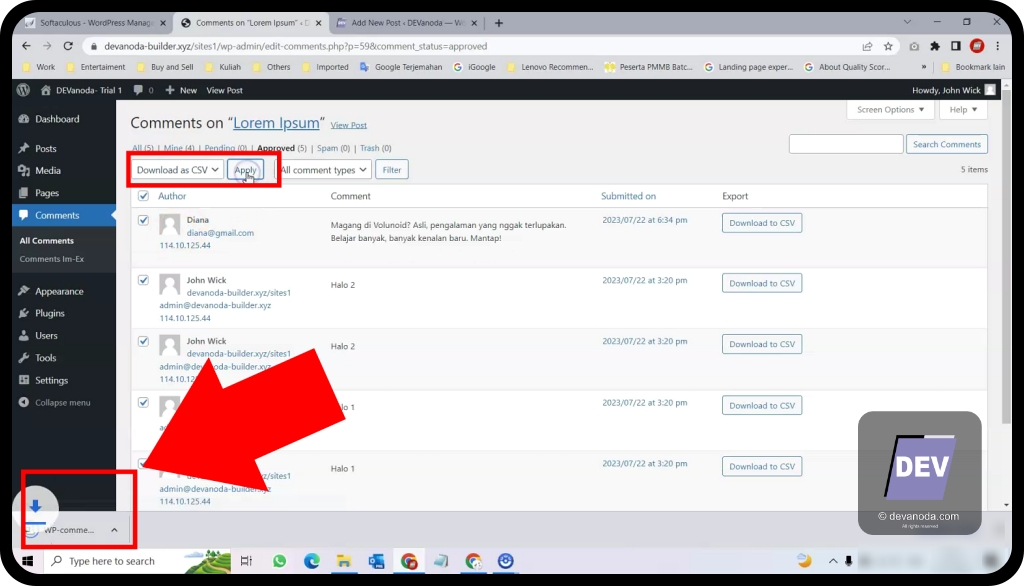The height and width of the screenshot is (586, 1024).
Task: Open the Settings menu in sidebar
Action: tap(51, 380)
